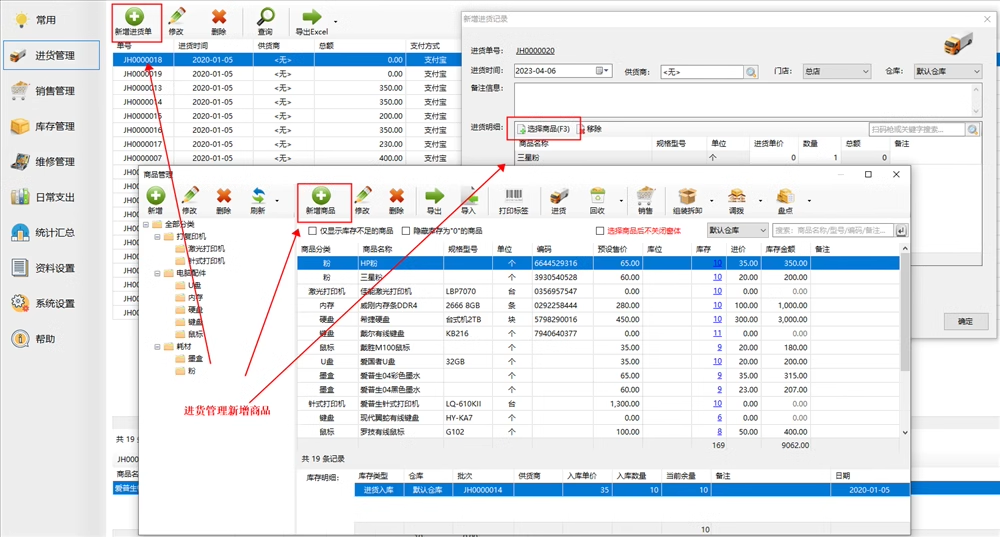Click the JH0000020 order number link

(x=535, y=50)
